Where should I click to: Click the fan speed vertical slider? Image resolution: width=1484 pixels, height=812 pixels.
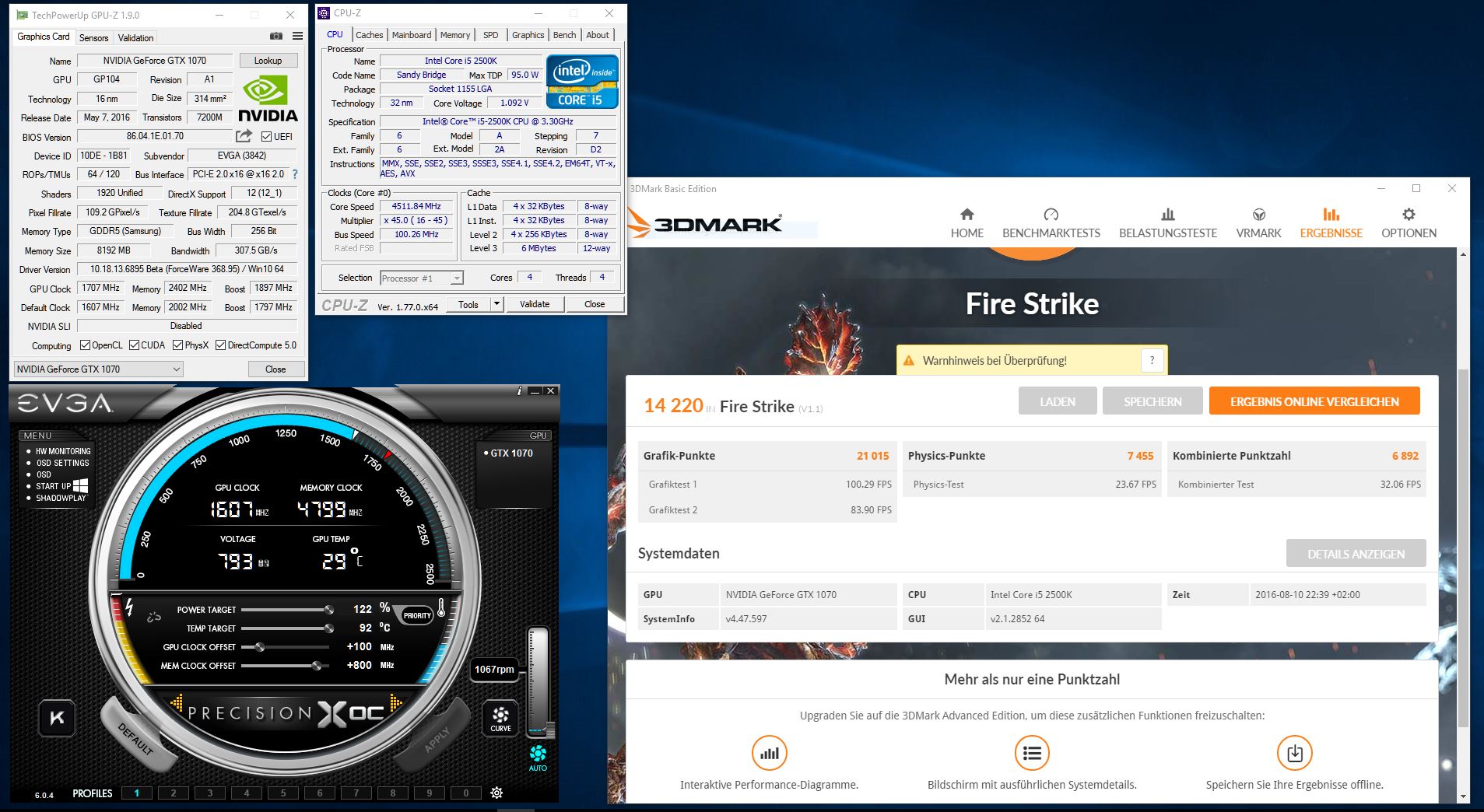click(x=539, y=683)
